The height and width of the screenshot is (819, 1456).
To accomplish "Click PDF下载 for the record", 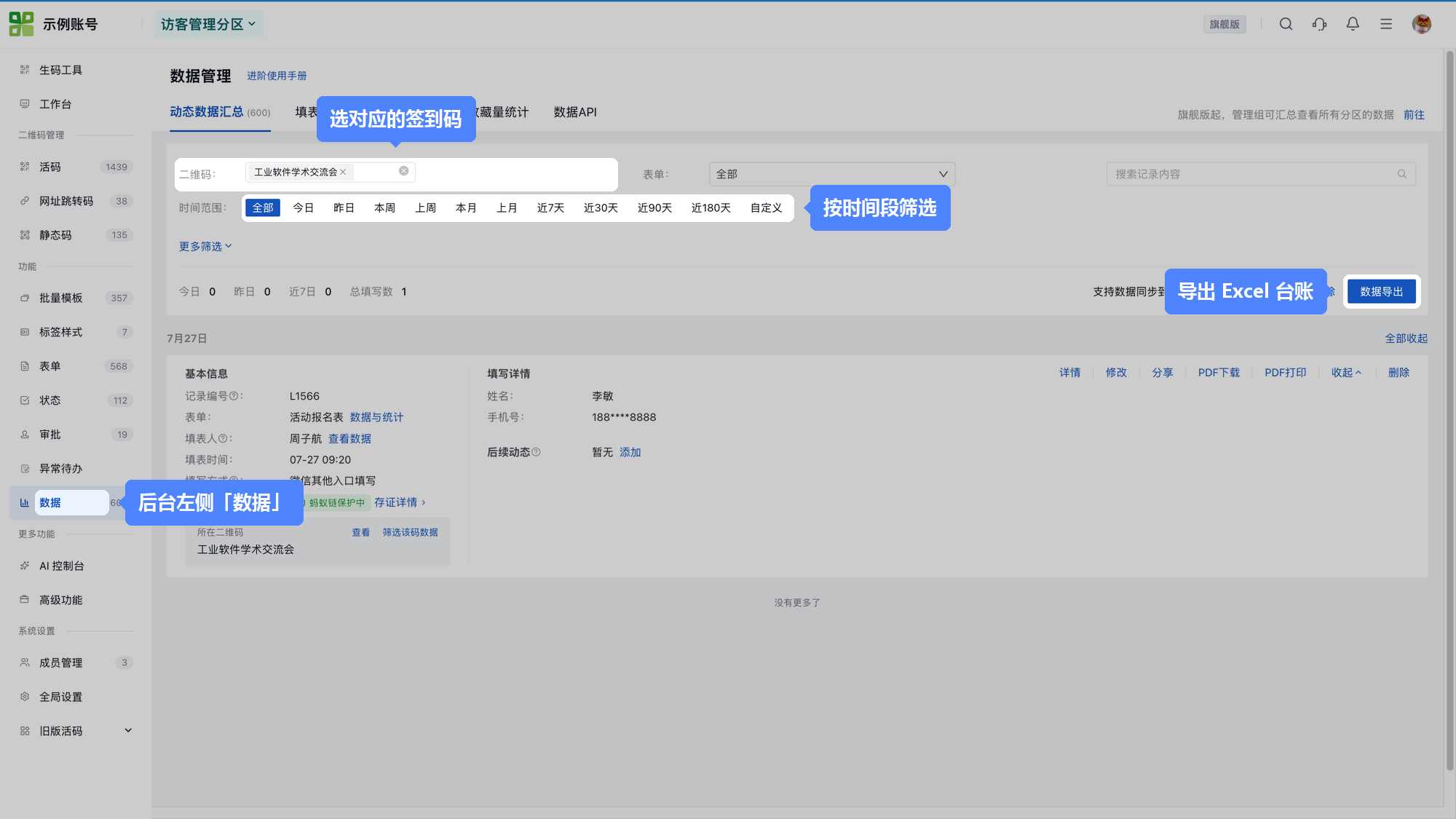I will coord(1219,373).
